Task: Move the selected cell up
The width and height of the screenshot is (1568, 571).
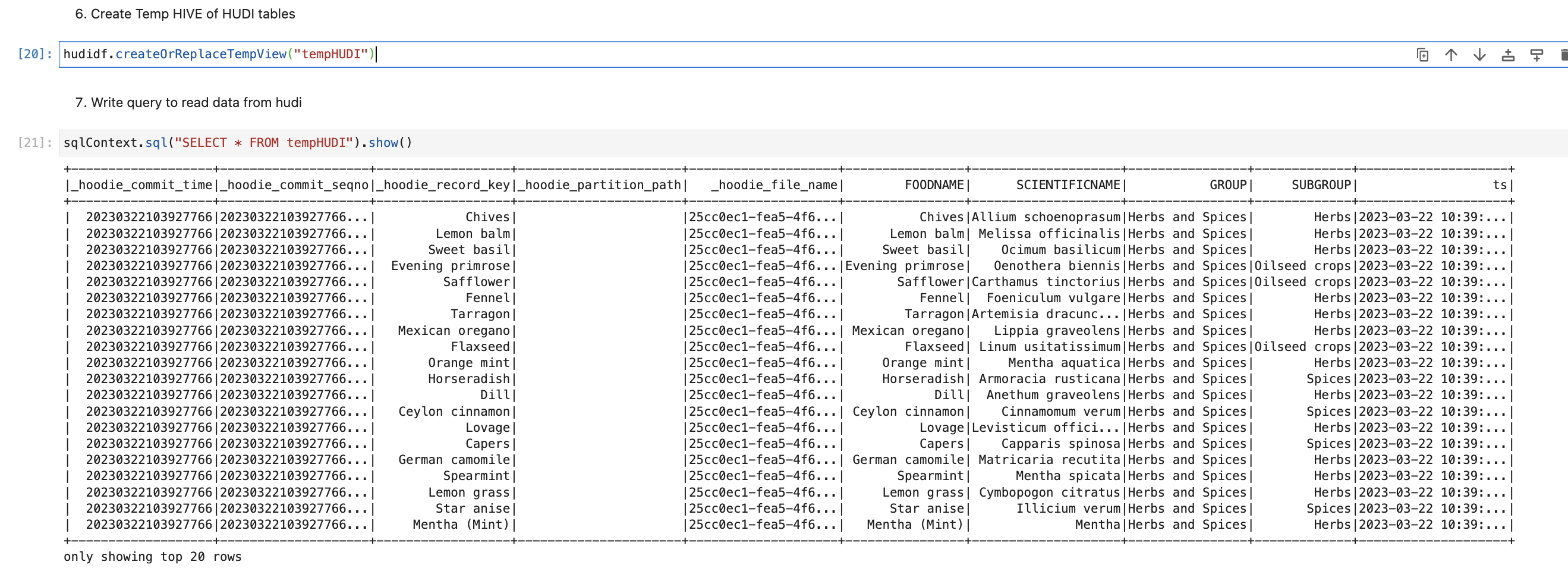Action: point(1450,55)
